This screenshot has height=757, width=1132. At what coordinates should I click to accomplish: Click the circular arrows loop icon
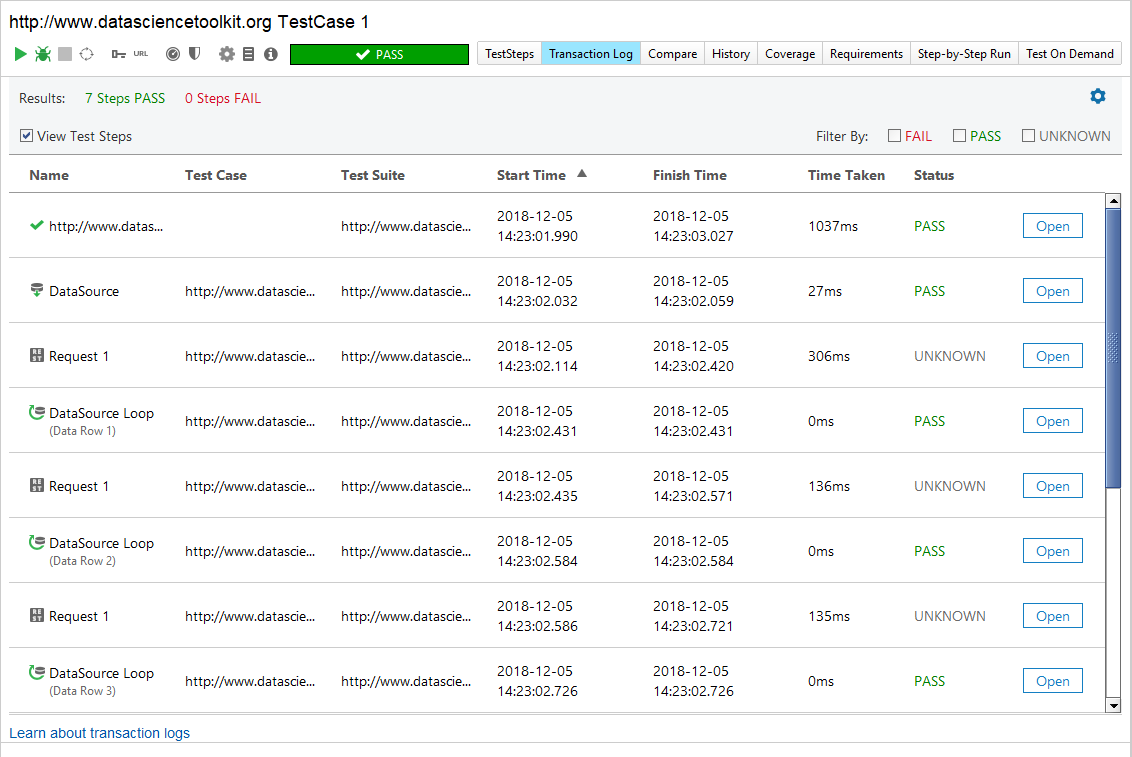coord(87,54)
